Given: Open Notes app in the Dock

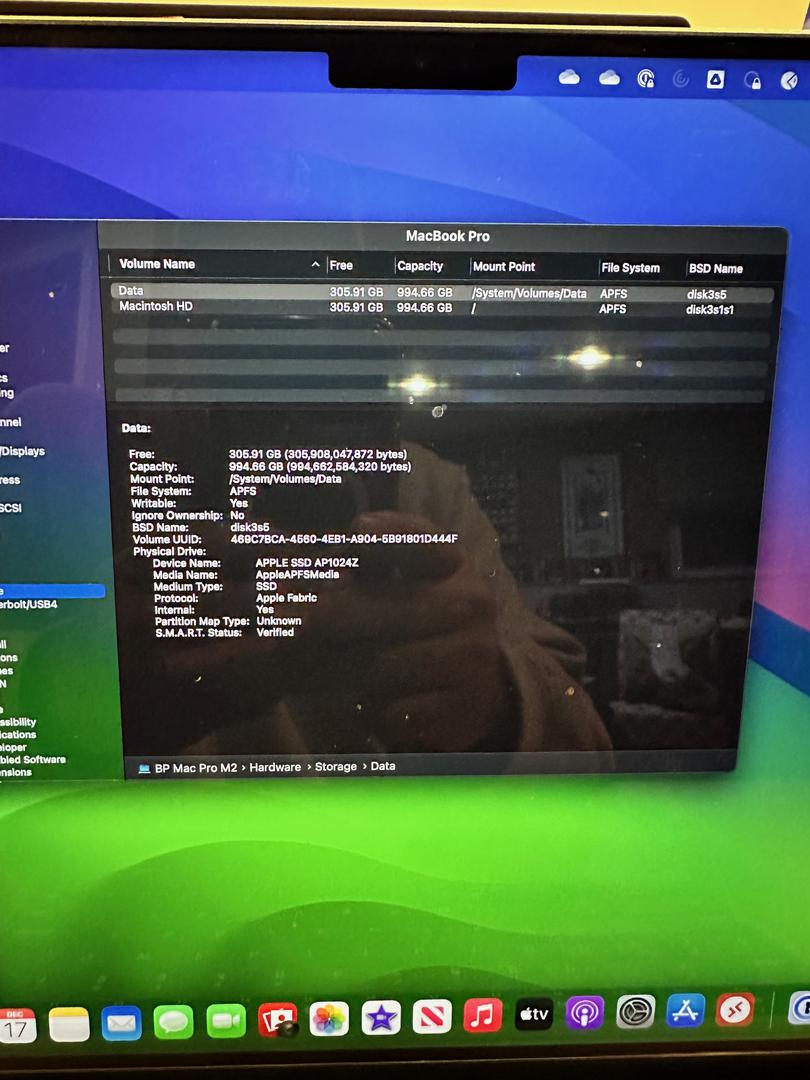Looking at the screenshot, I should [x=69, y=1024].
